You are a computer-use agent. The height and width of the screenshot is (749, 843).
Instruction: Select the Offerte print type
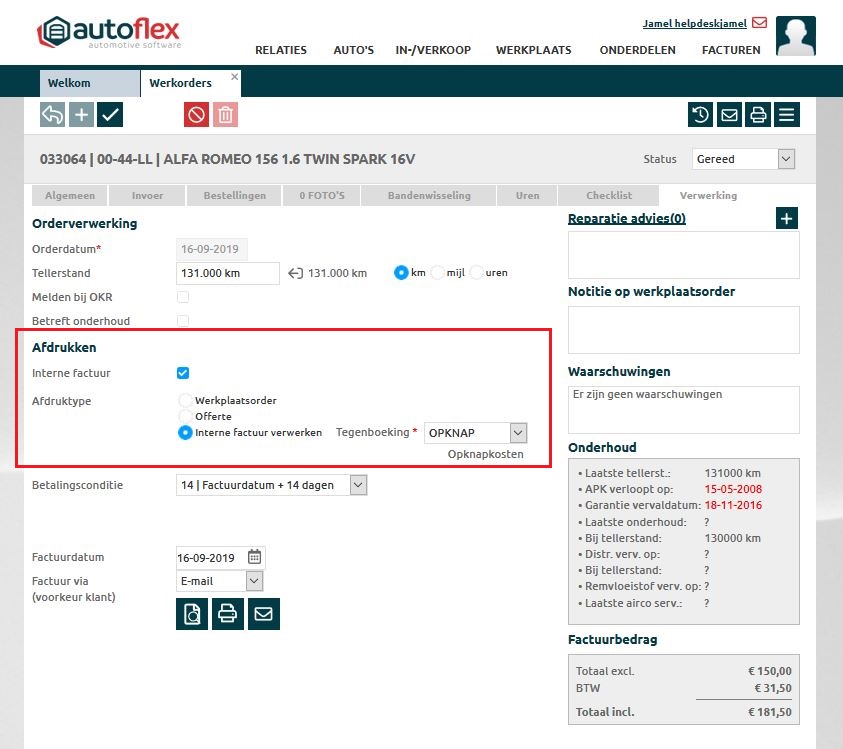(185, 416)
